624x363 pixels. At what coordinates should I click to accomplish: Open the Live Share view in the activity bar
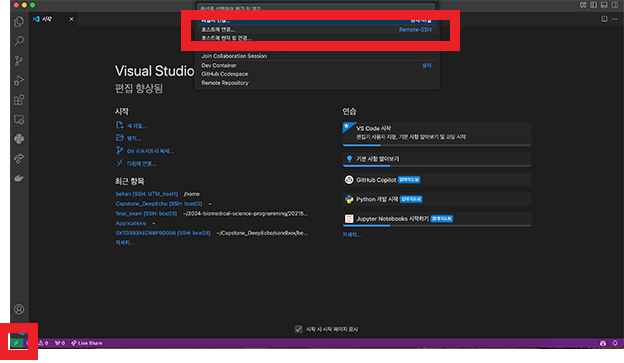point(19,158)
